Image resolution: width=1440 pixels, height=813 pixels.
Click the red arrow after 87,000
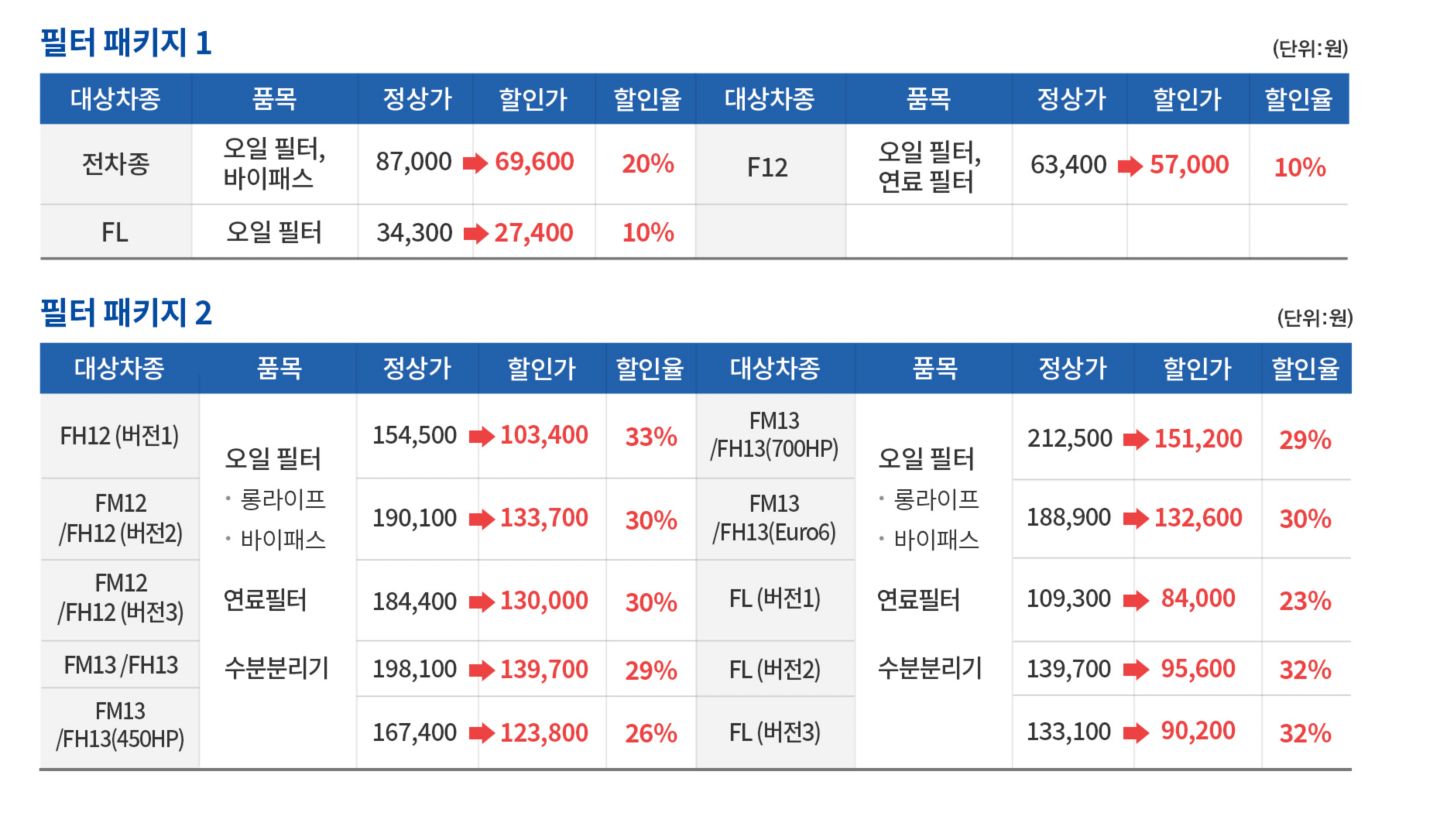click(474, 163)
